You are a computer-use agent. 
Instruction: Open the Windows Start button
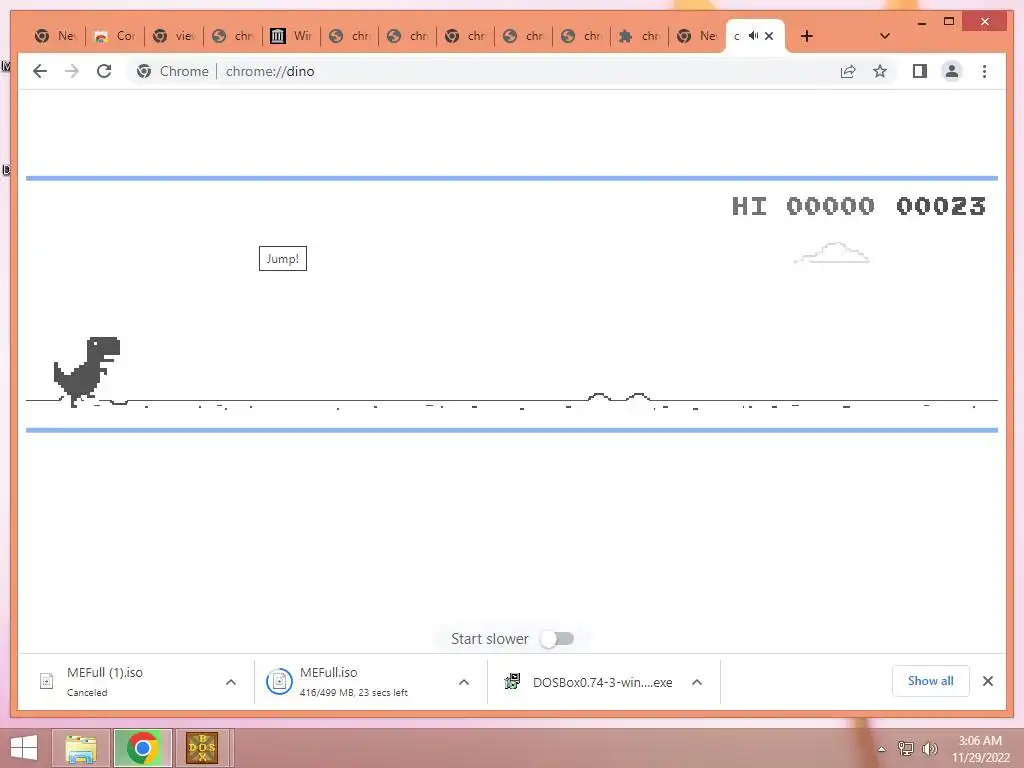[x=24, y=748]
